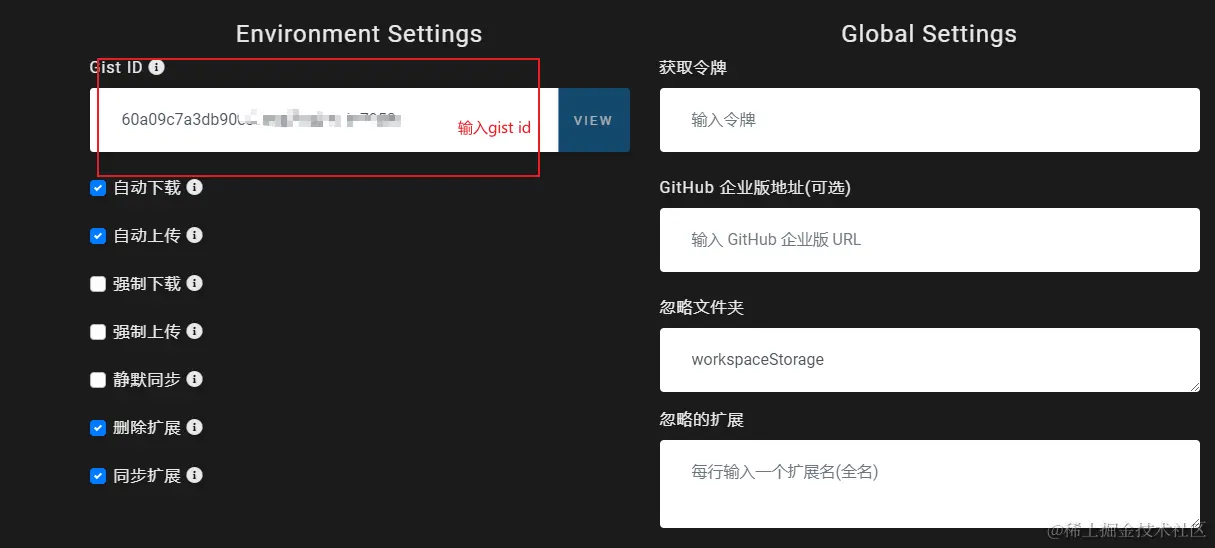
Task: Disable the 删除扩展 checkbox
Action: point(98,428)
